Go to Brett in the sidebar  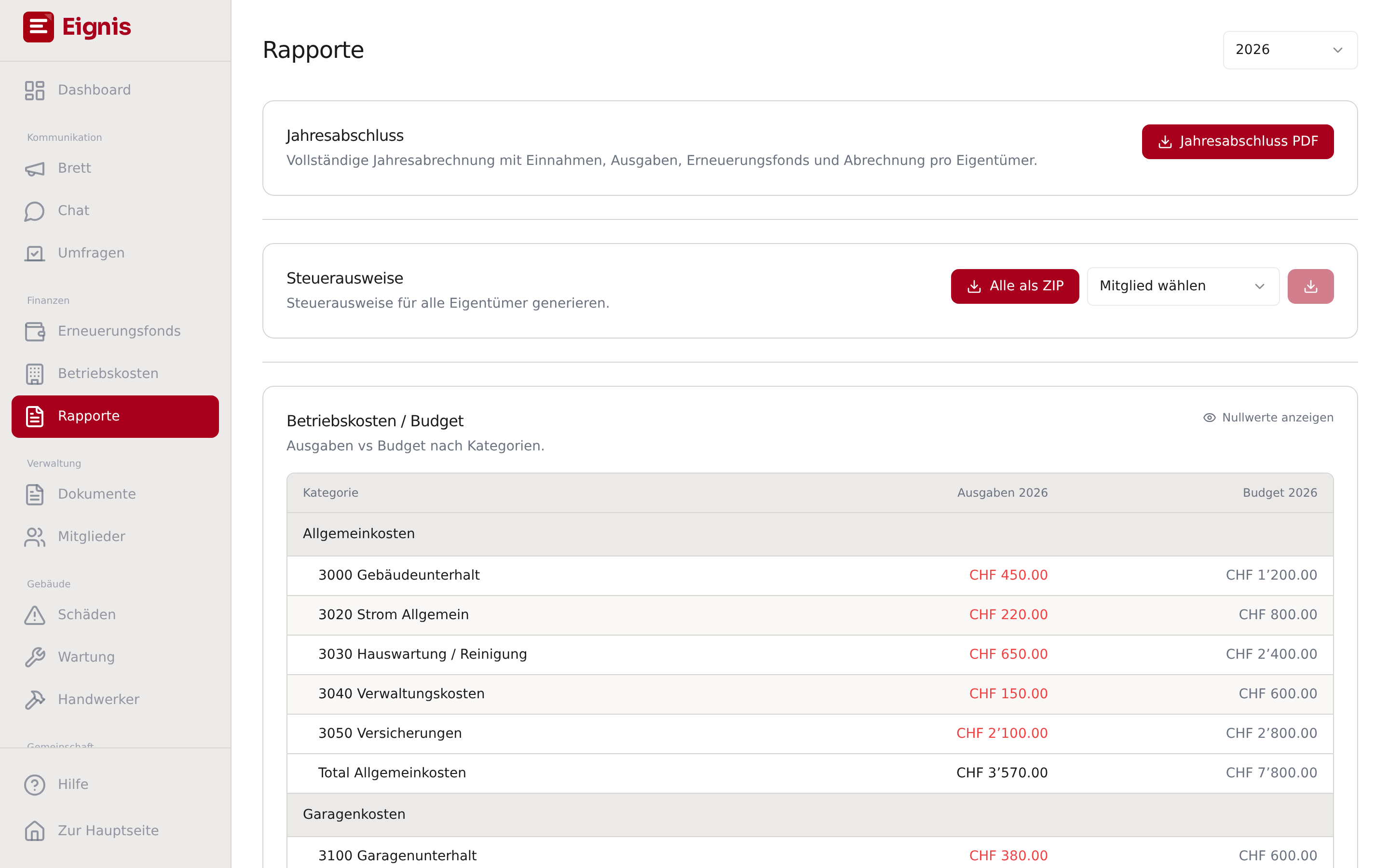[x=115, y=168]
